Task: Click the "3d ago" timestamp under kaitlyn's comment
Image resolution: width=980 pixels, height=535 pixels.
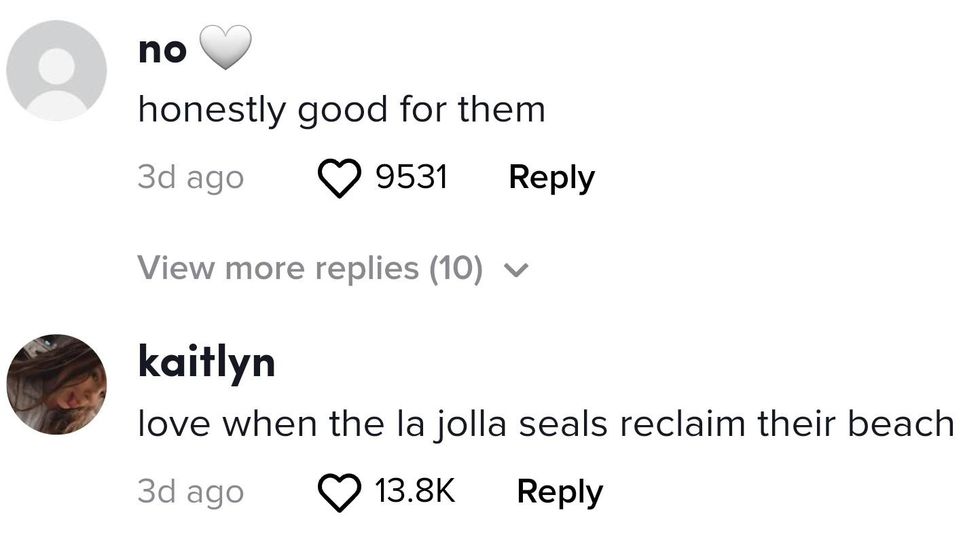Action: pos(190,492)
